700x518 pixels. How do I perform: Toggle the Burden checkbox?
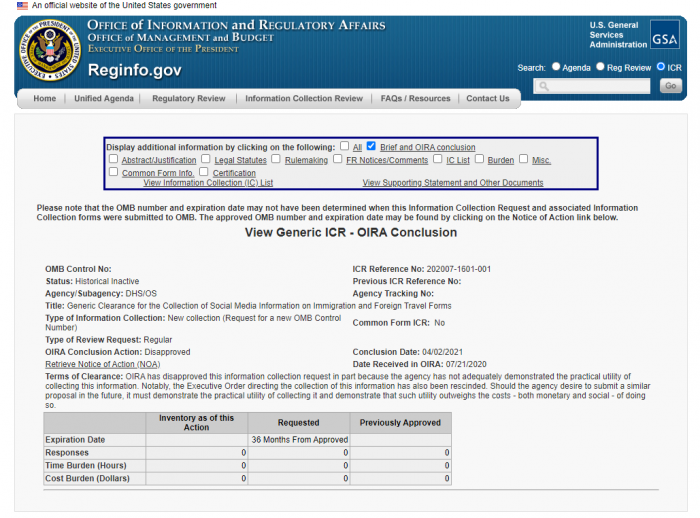point(479,159)
